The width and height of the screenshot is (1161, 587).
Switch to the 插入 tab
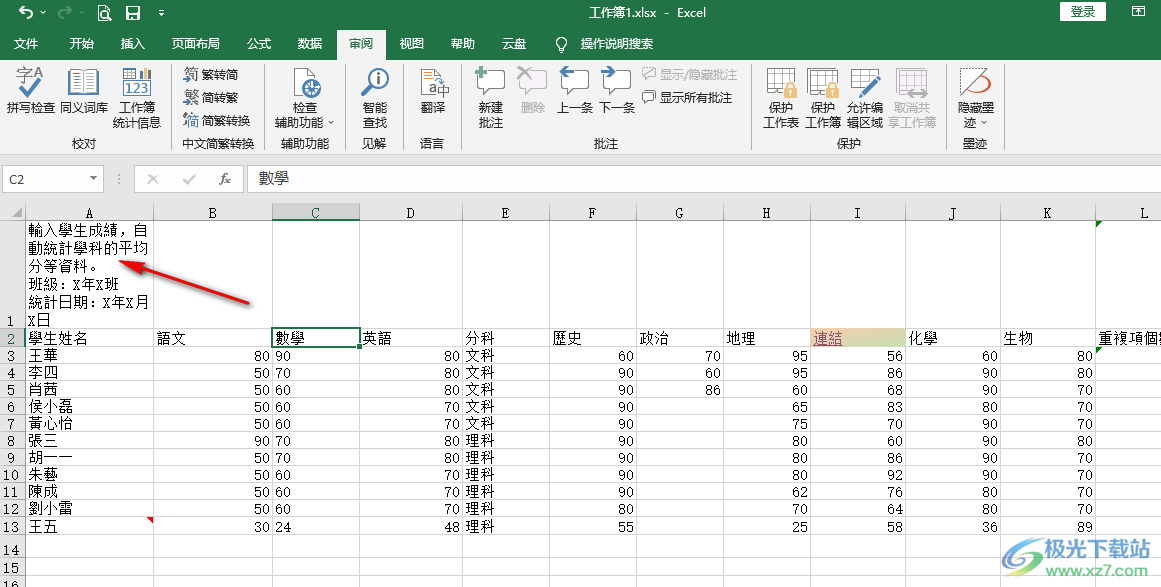133,44
